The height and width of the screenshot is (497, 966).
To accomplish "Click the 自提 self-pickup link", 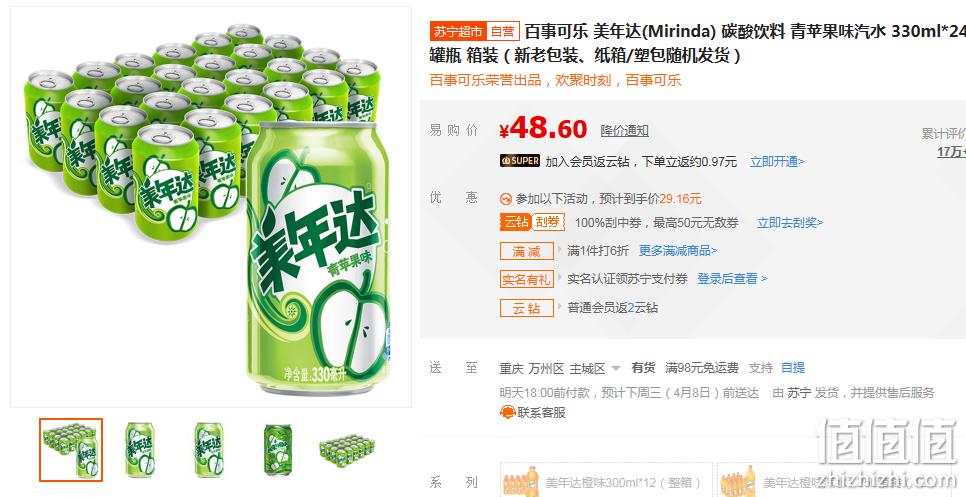I will [x=793, y=368].
